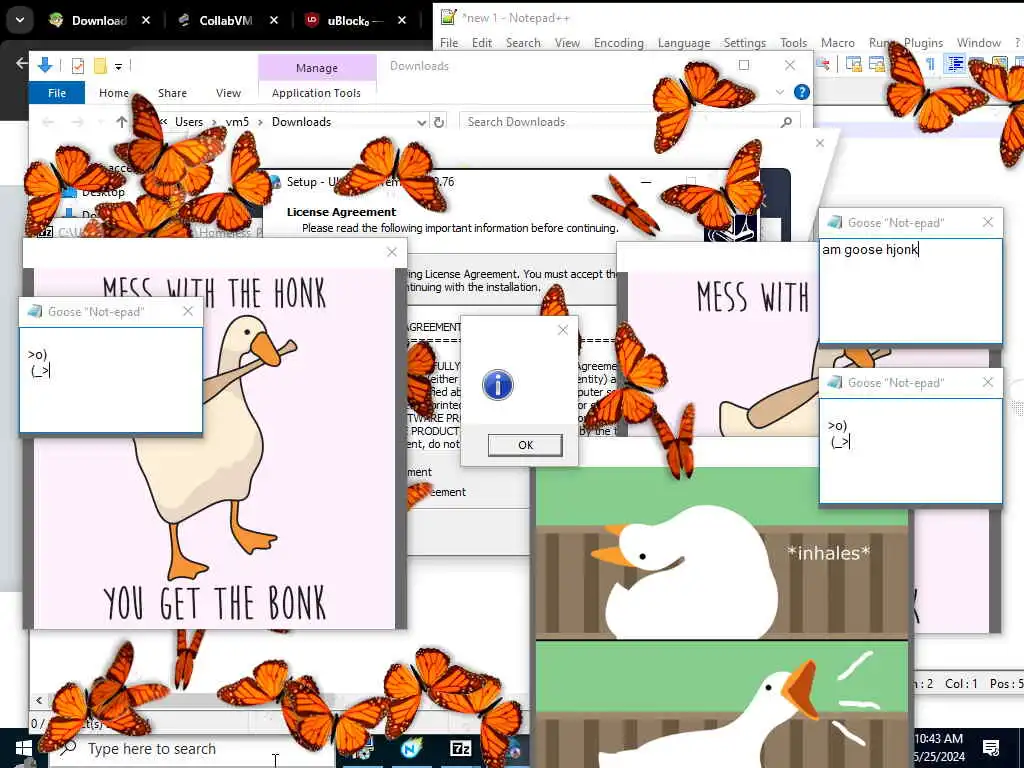Go up one folder level in Explorer
1024x768 pixels.
[121, 121]
